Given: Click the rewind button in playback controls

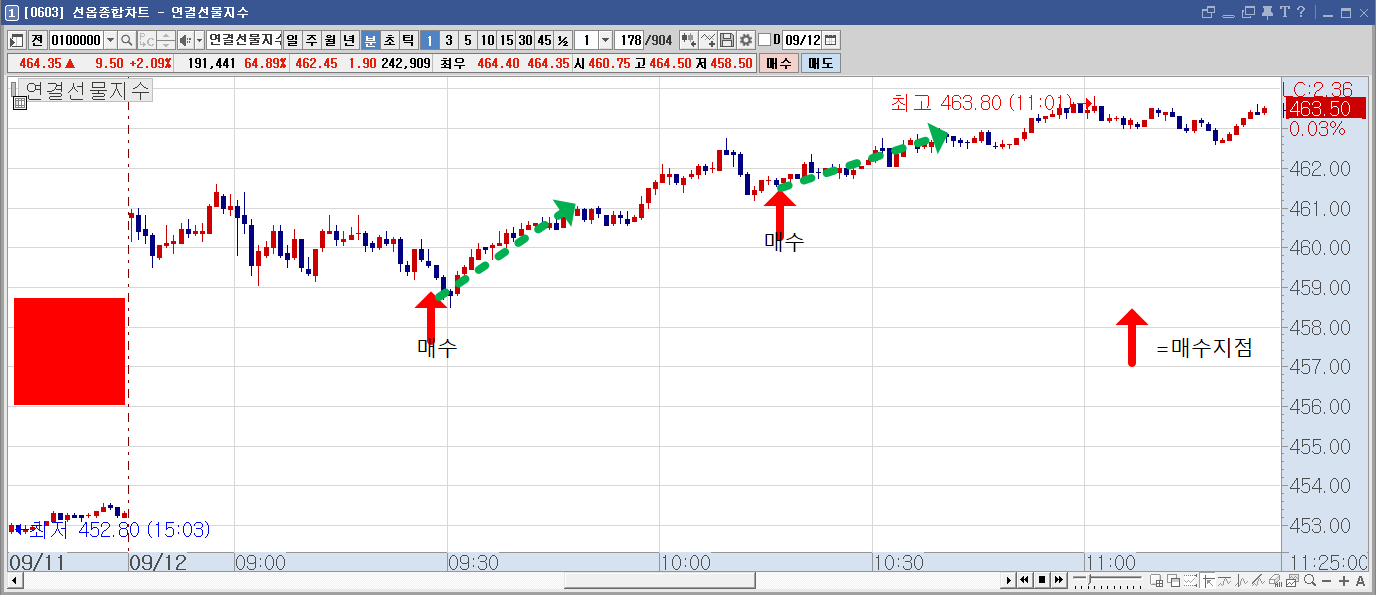Looking at the screenshot, I should (1025, 580).
